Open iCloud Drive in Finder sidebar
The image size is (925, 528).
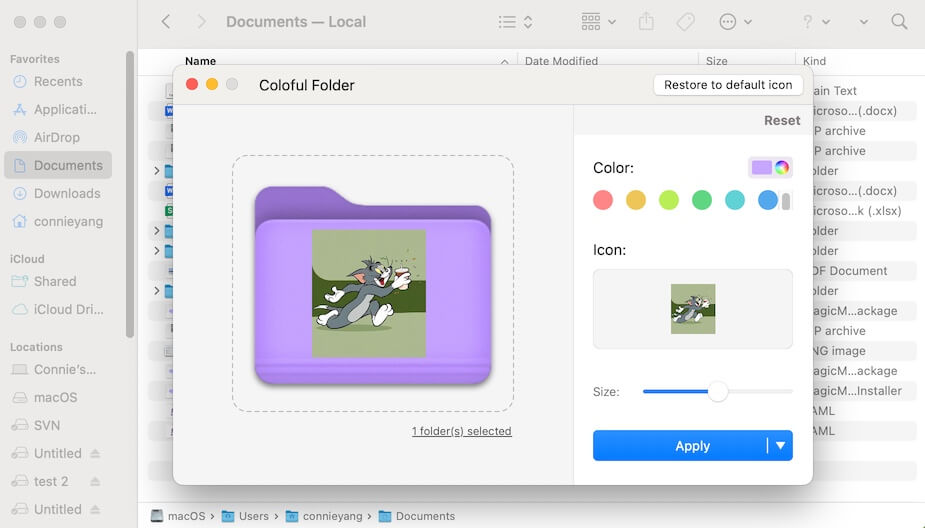point(58,309)
